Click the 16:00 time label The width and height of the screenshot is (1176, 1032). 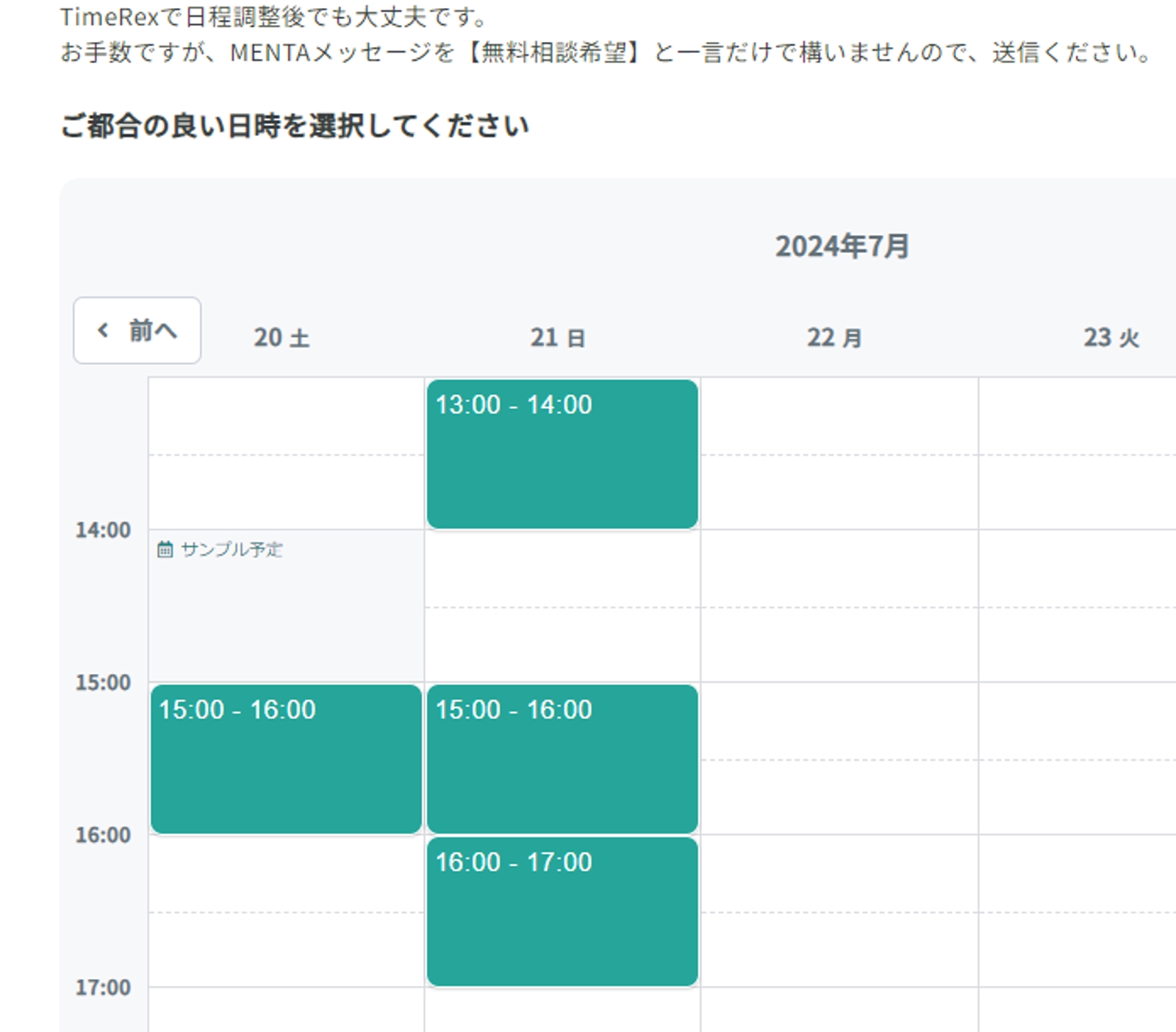(103, 835)
